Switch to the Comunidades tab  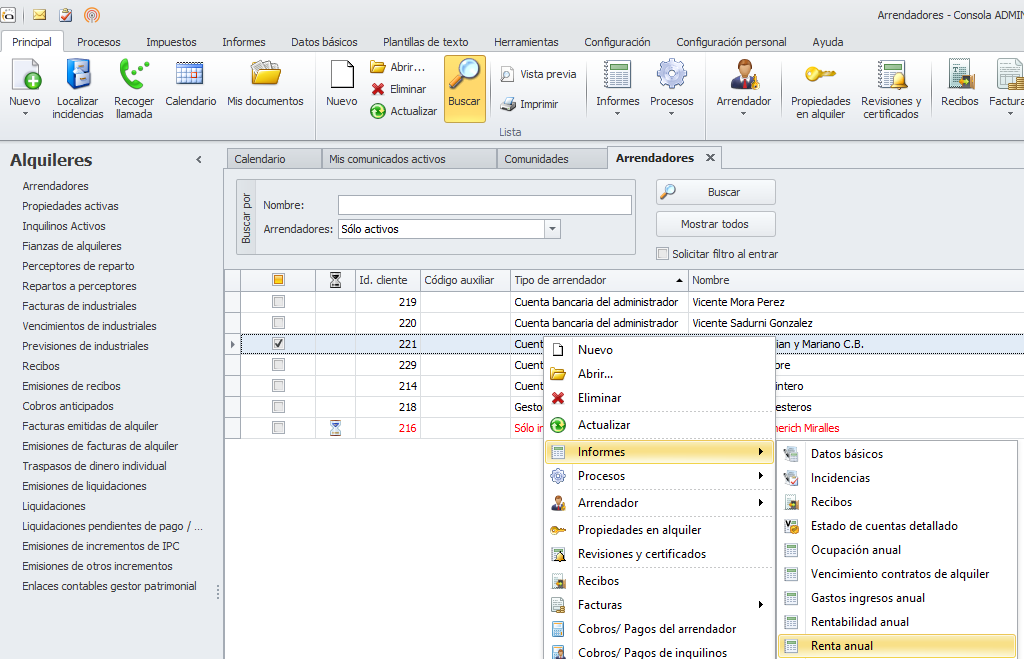(537, 159)
